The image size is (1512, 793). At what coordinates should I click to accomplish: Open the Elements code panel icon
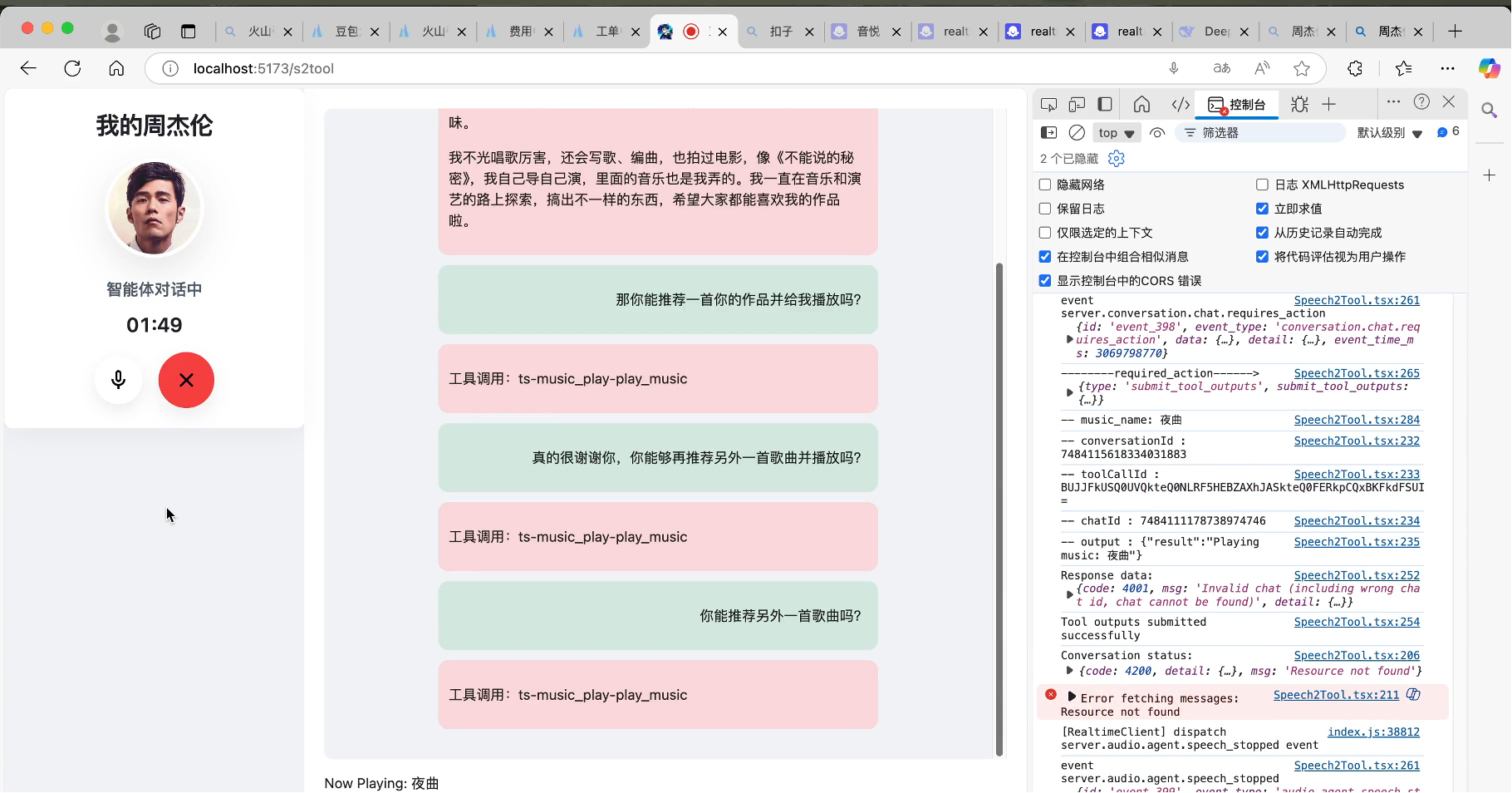tap(1180, 105)
